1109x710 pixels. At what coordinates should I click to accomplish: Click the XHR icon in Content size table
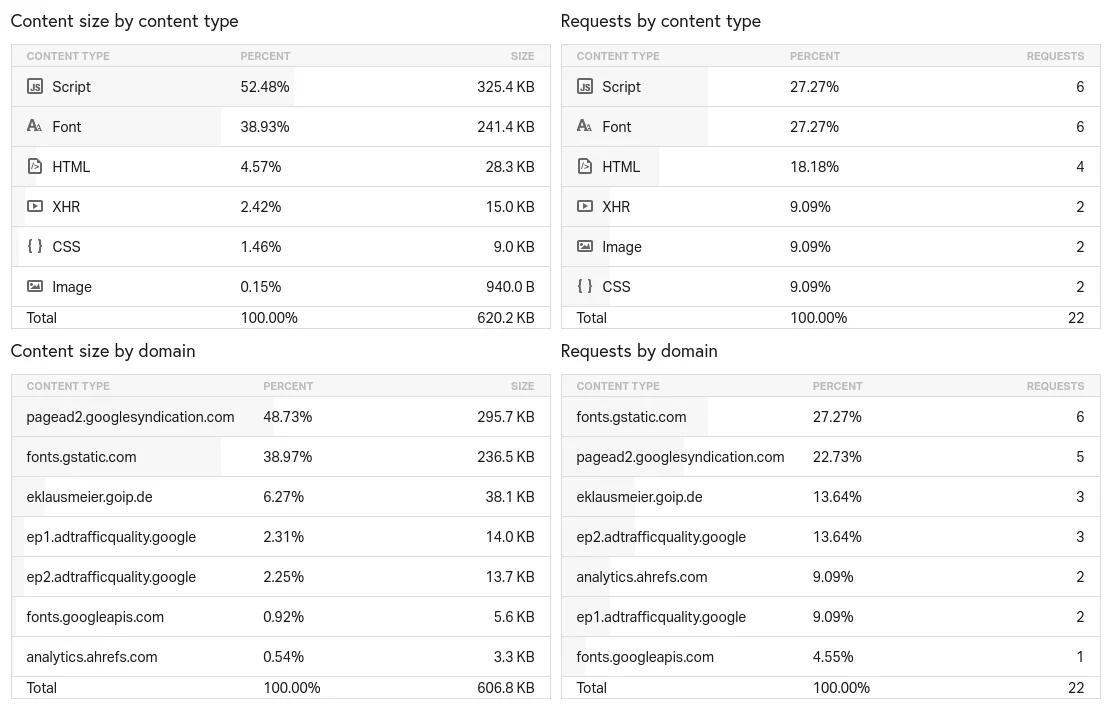coord(35,207)
